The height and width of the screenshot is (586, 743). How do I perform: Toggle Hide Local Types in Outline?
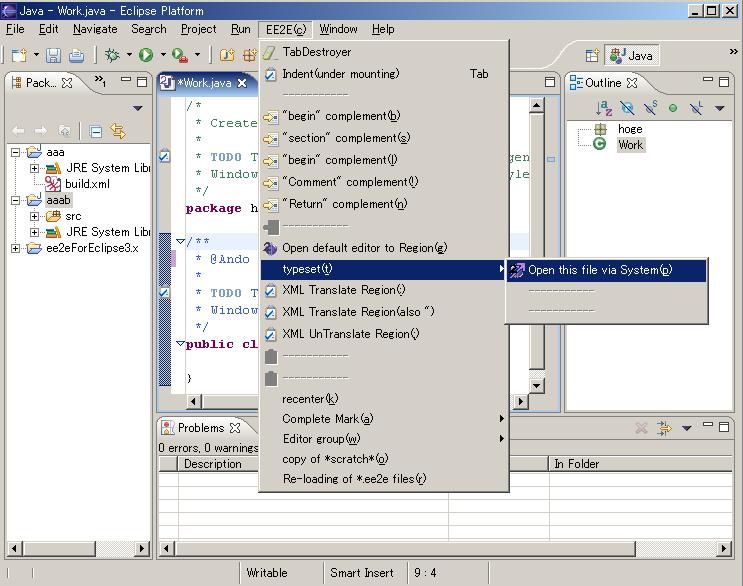click(x=696, y=108)
